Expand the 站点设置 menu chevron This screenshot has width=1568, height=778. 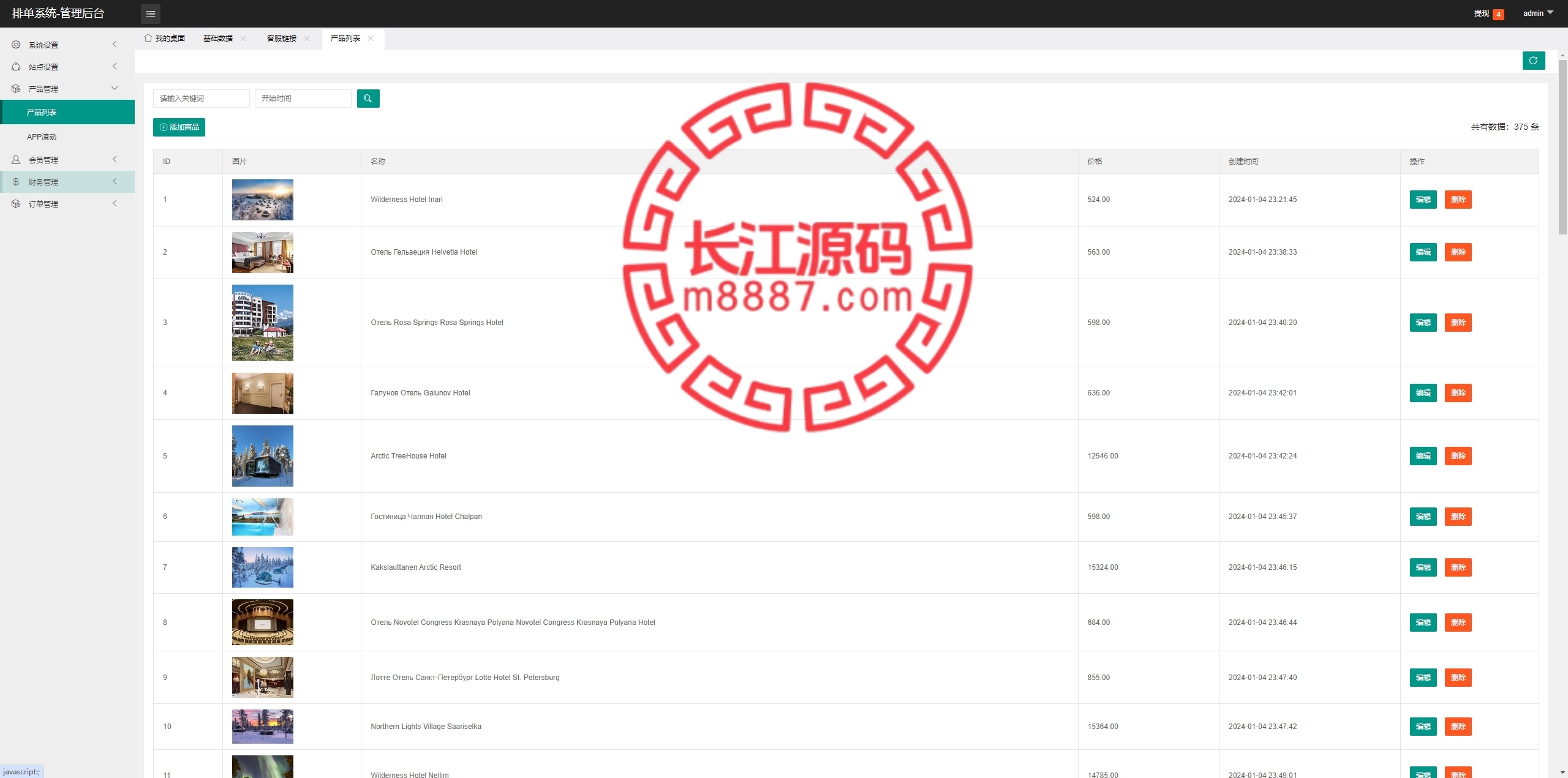[x=115, y=66]
